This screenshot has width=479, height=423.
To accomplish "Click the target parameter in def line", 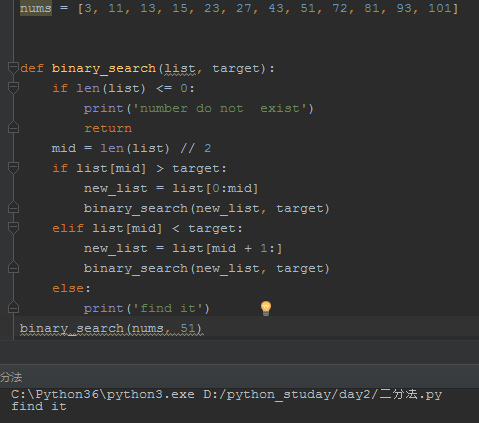I will pos(236,68).
